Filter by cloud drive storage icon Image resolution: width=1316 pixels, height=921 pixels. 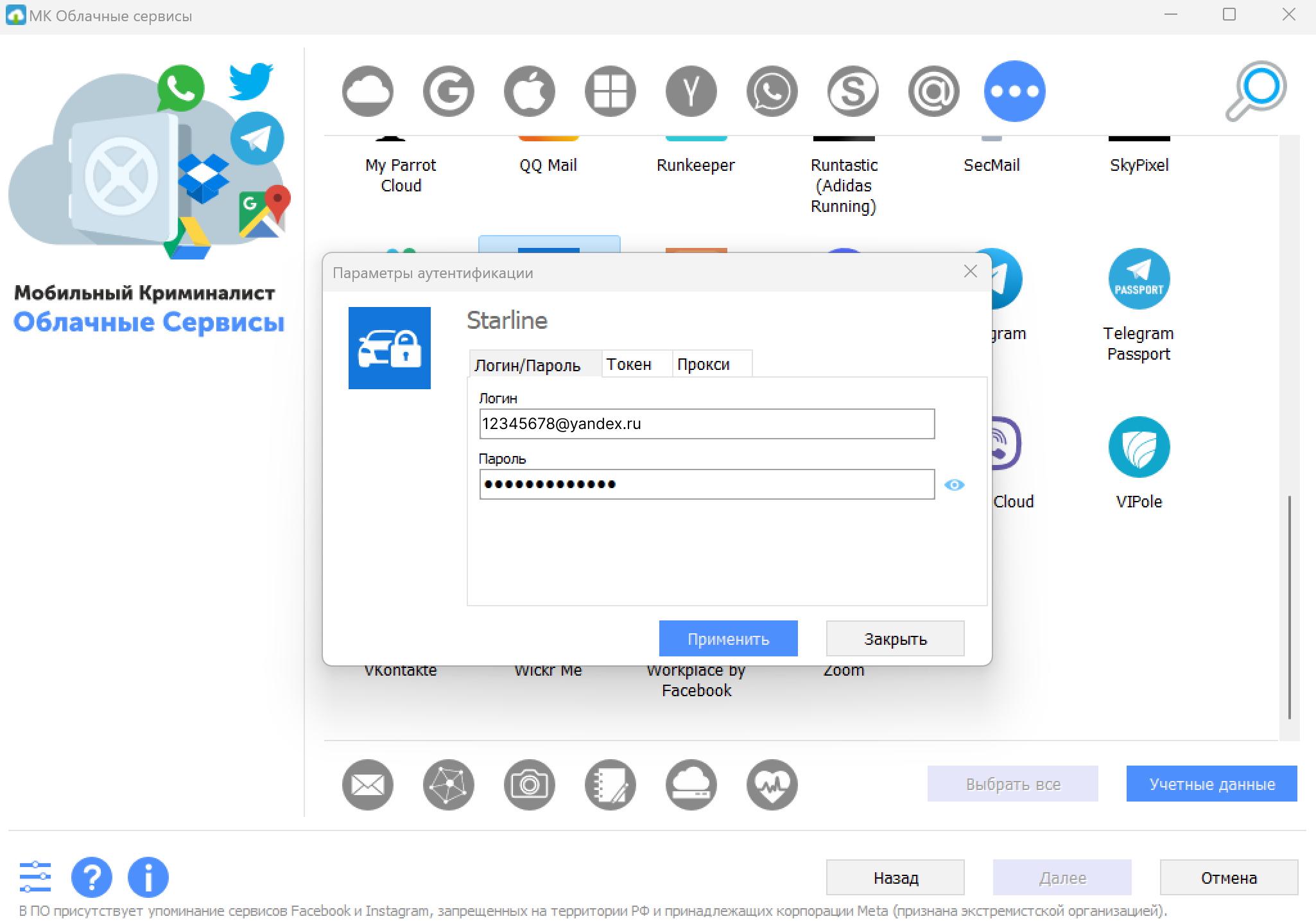coord(691,784)
